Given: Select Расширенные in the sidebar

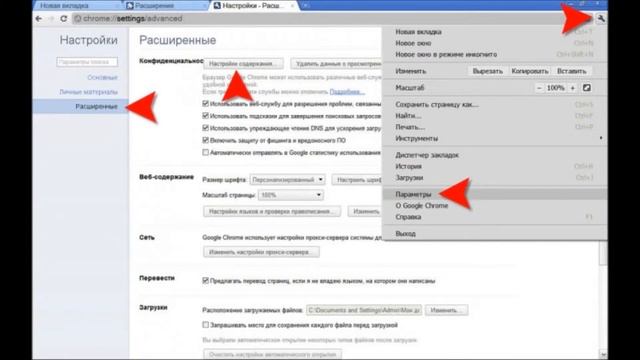Looking at the screenshot, I should coord(80,107).
